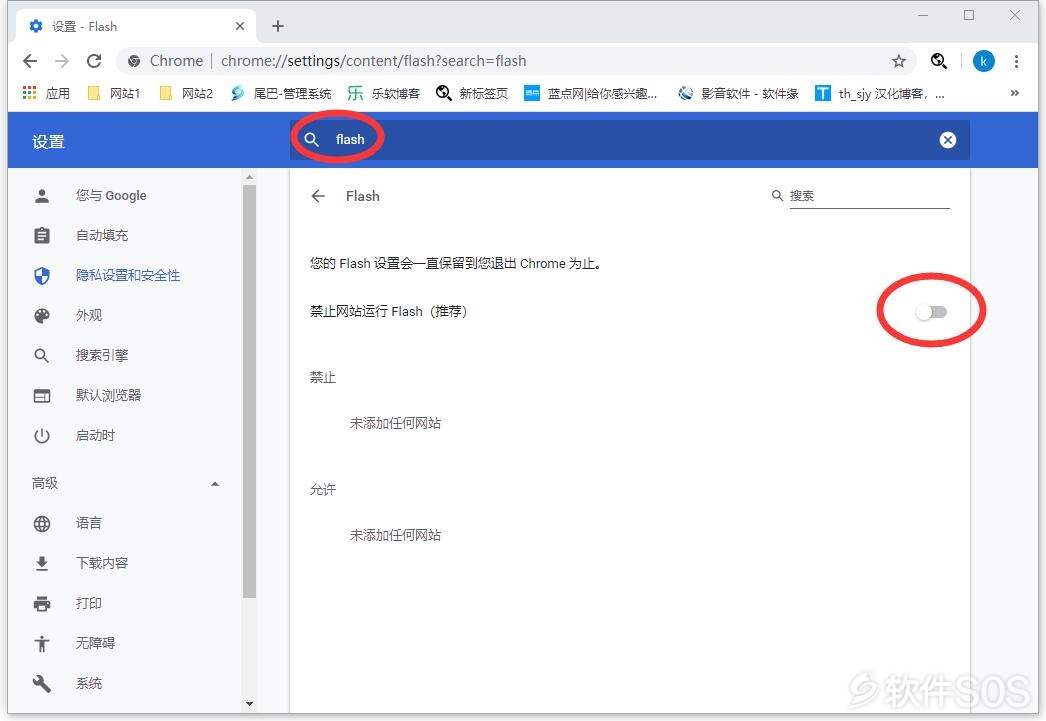This screenshot has width=1046, height=721.
Task: Click the 未添加任何网站 text under 禁止
Action: pos(396,424)
